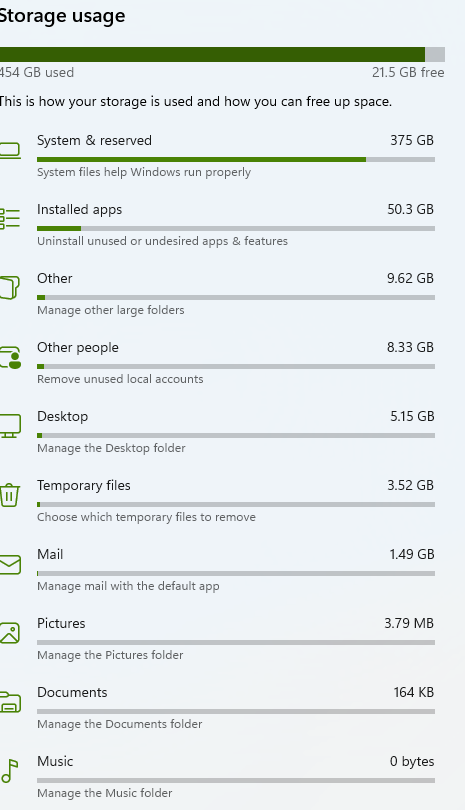The image size is (465, 810).
Task: Select the Temporary files label
Action: coord(84,486)
